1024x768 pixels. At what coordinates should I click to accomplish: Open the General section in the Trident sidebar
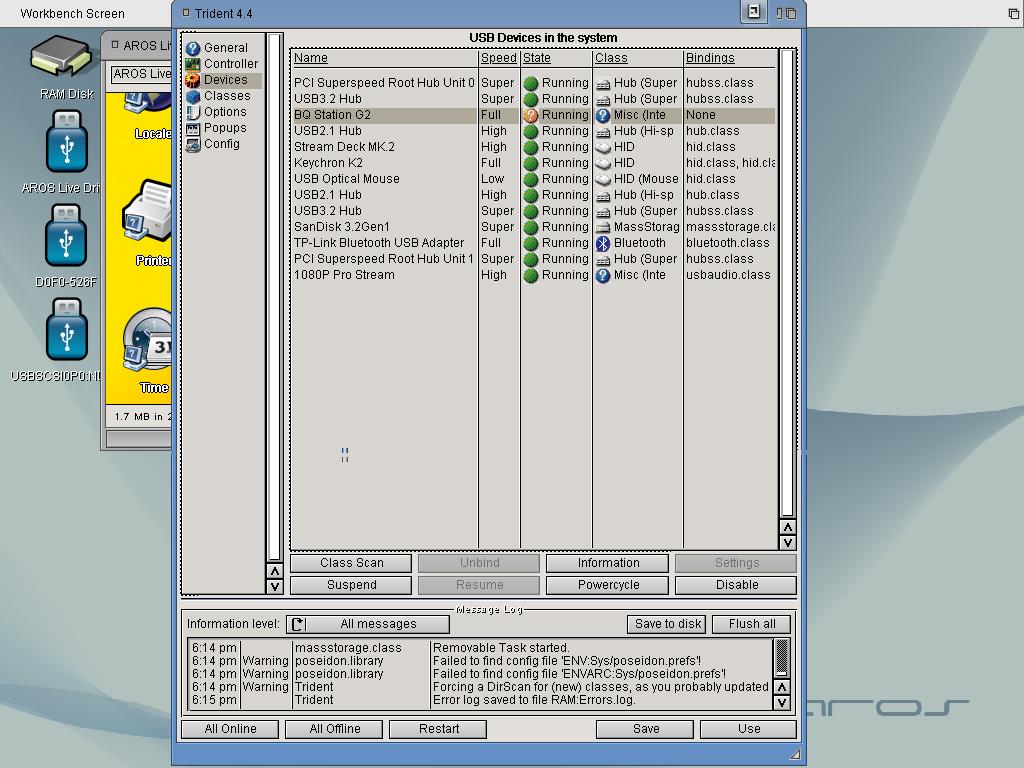[x=225, y=48]
